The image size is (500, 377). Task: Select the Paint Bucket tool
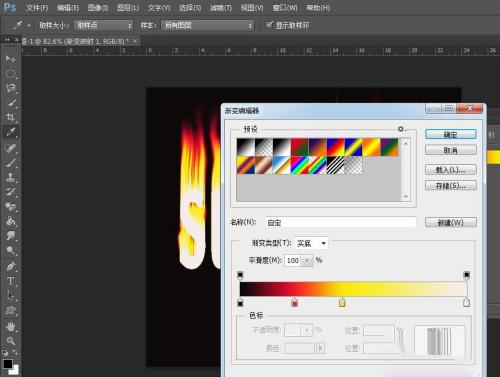[10, 221]
